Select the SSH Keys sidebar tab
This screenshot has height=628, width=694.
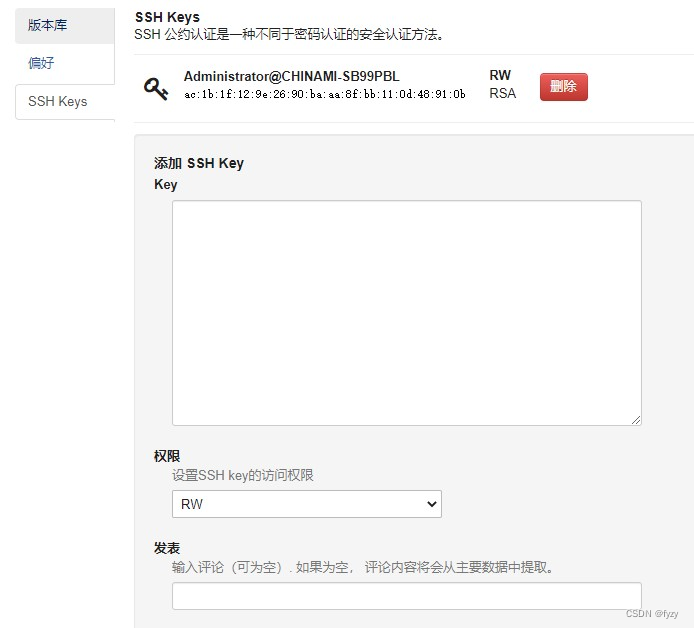tap(65, 102)
